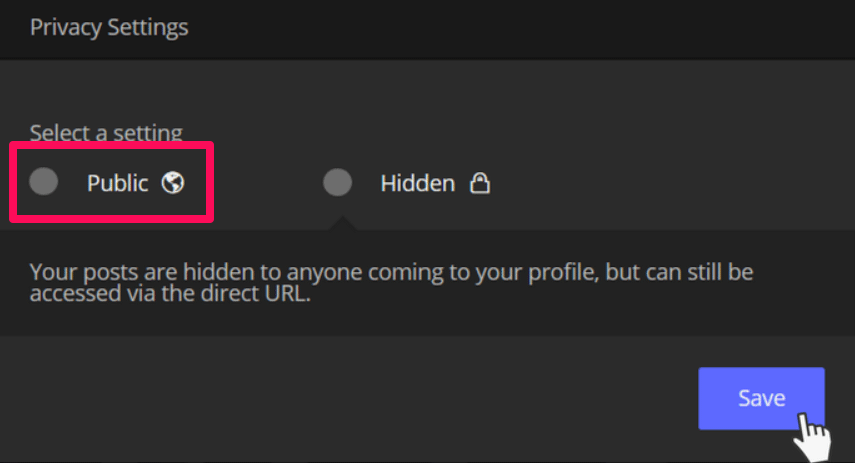Click the padlock icon beside Hidden

480,183
